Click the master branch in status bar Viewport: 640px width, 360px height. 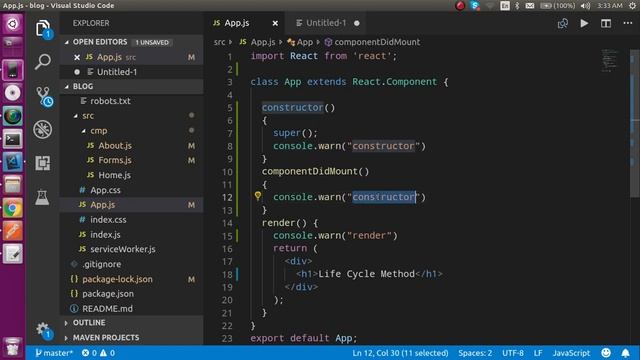(x=53, y=353)
